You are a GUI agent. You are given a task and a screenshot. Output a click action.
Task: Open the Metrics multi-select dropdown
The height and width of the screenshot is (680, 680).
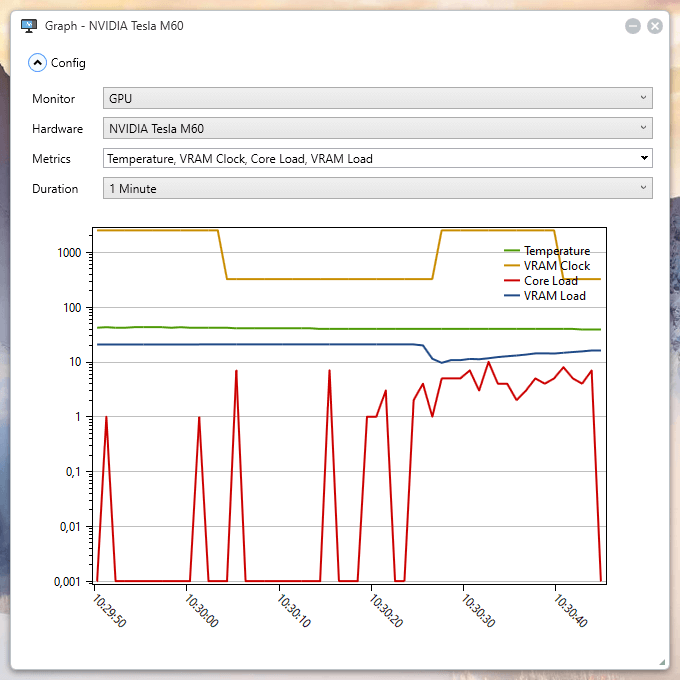pos(377,158)
